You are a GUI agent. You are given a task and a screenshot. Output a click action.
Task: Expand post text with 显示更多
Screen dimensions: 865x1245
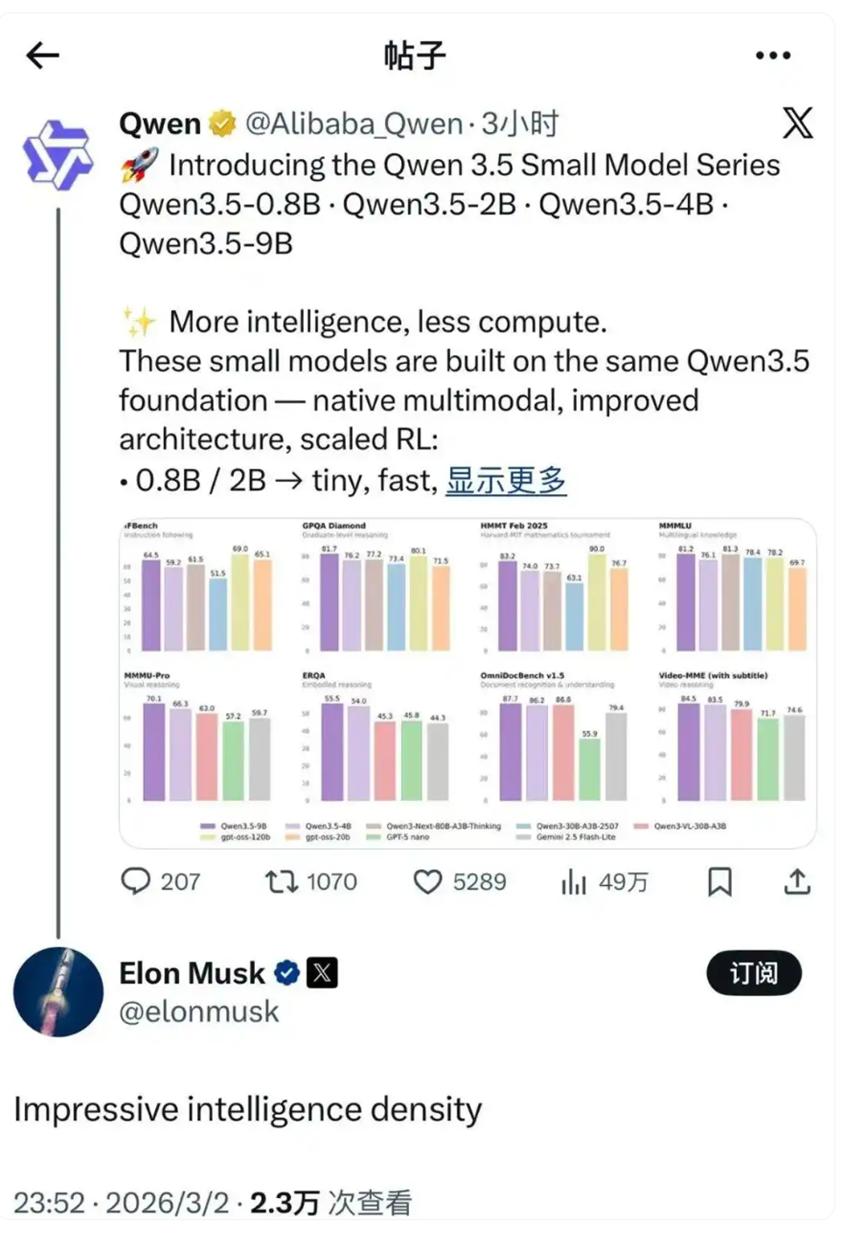(506, 481)
